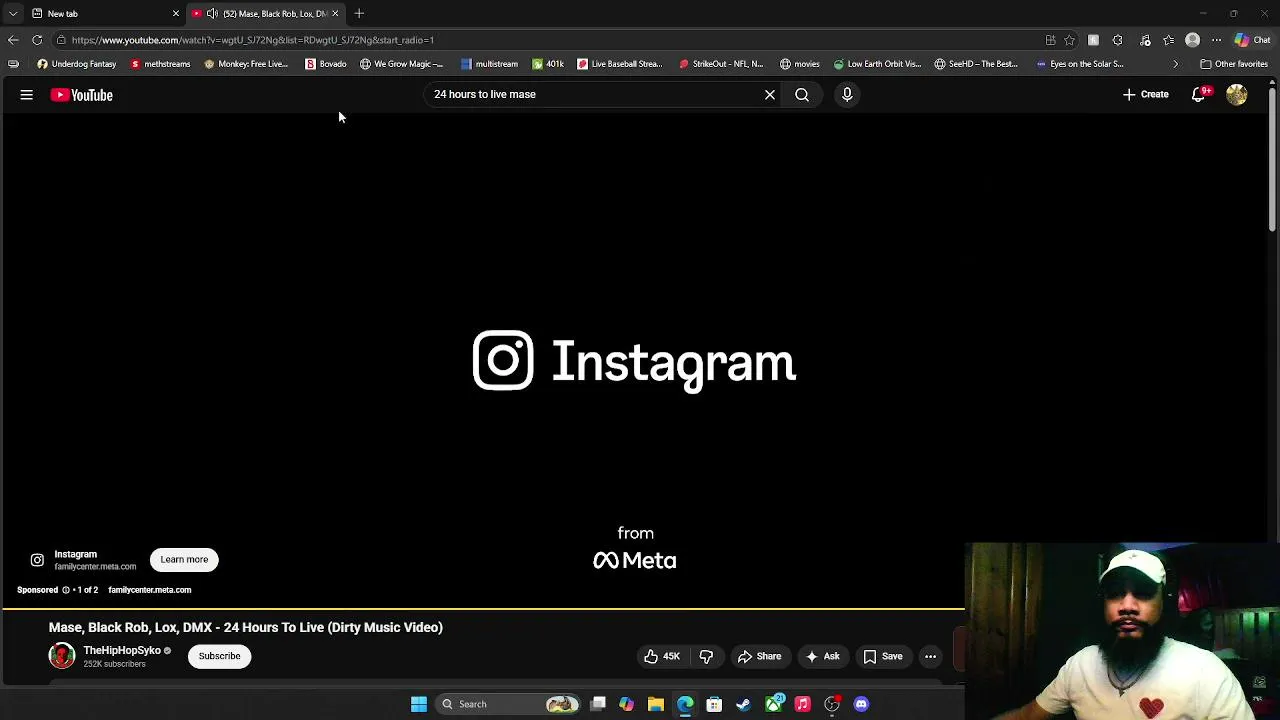
Task: Go to the YouTube home logo
Action: coord(82,95)
